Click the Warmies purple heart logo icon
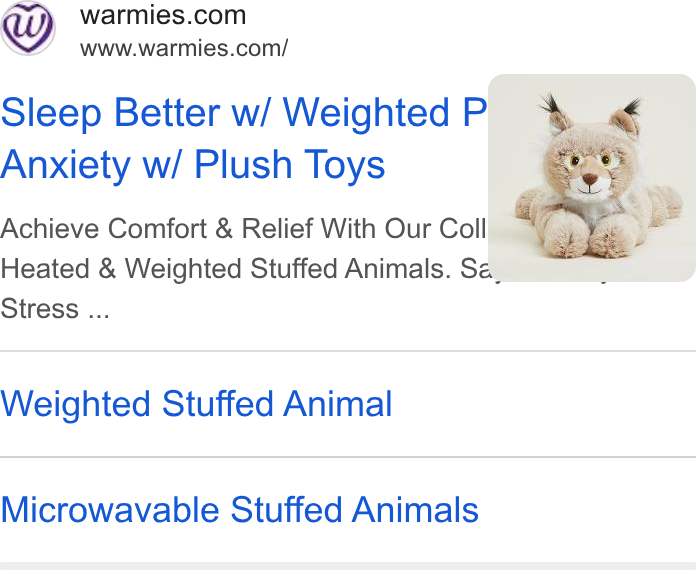The height and width of the screenshot is (570, 696). tap(28, 28)
